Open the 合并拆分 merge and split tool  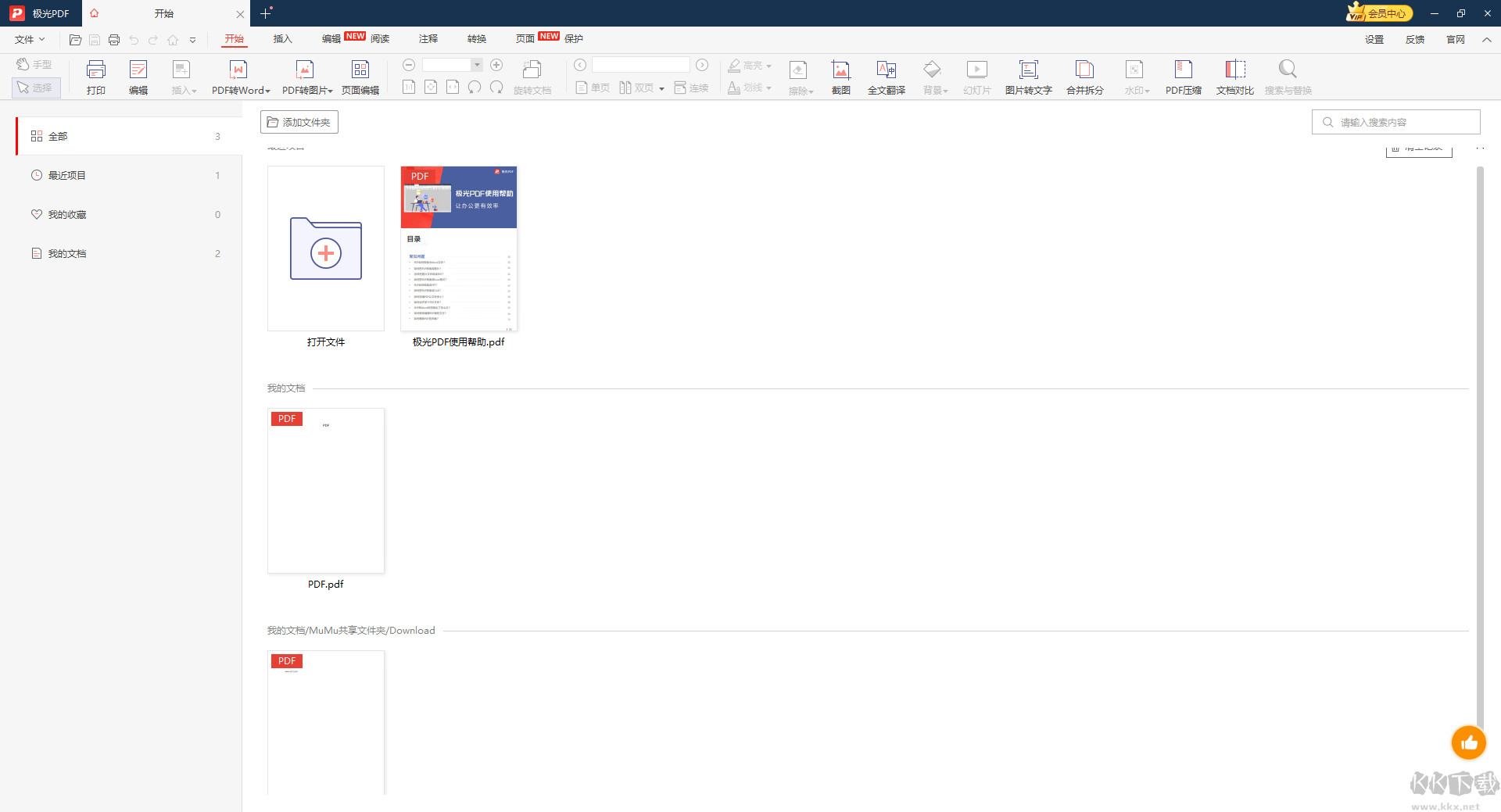pos(1085,77)
